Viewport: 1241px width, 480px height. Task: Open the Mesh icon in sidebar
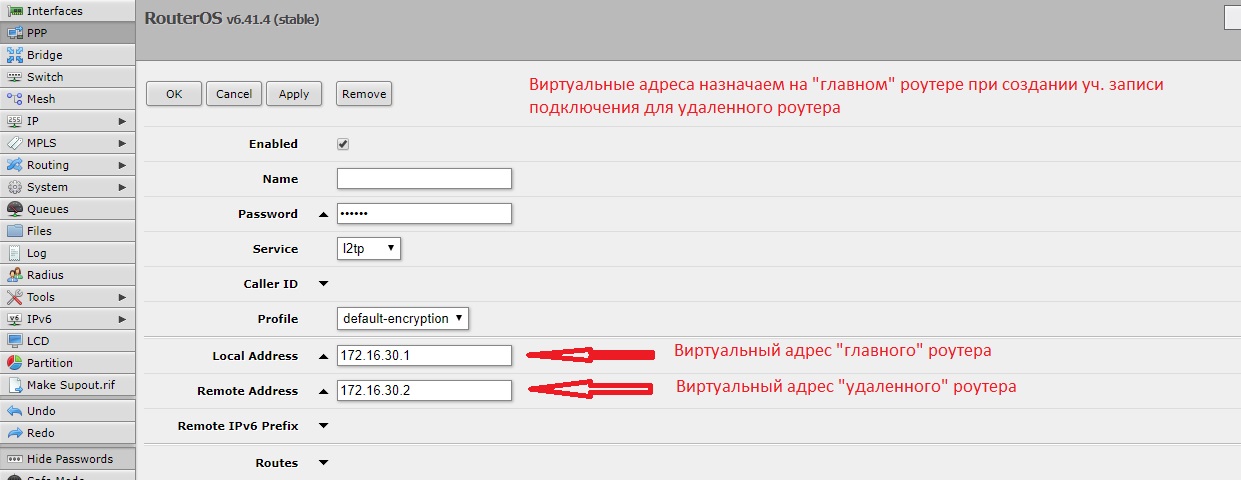click(x=15, y=99)
